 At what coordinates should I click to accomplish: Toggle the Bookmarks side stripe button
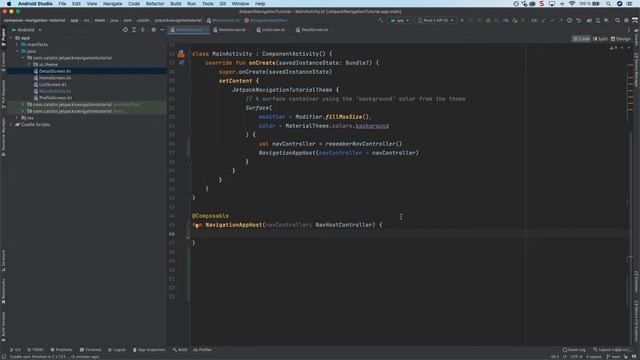[3, 291]
